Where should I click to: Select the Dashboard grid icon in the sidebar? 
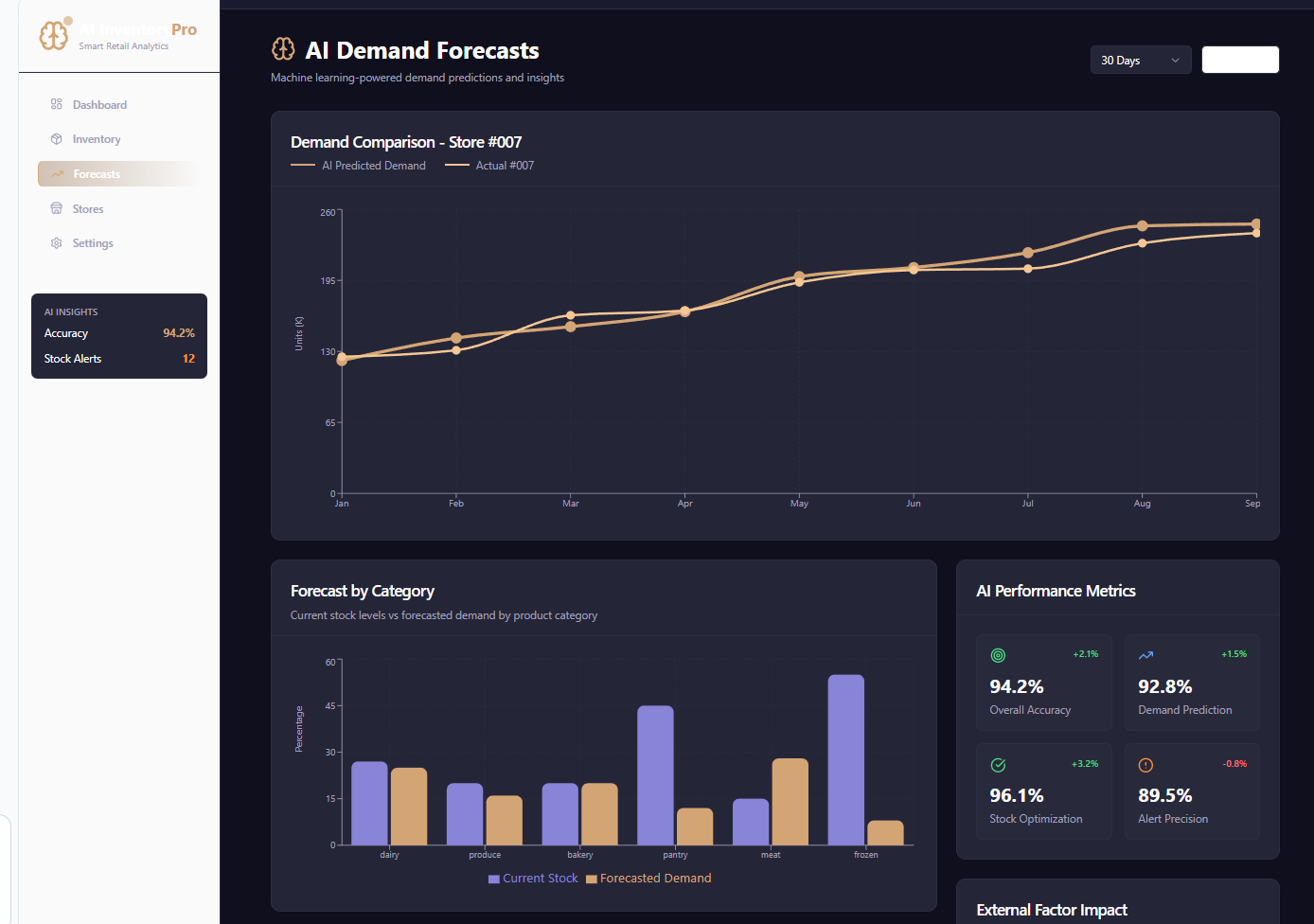pyautogui.click(x=57, y=104)
